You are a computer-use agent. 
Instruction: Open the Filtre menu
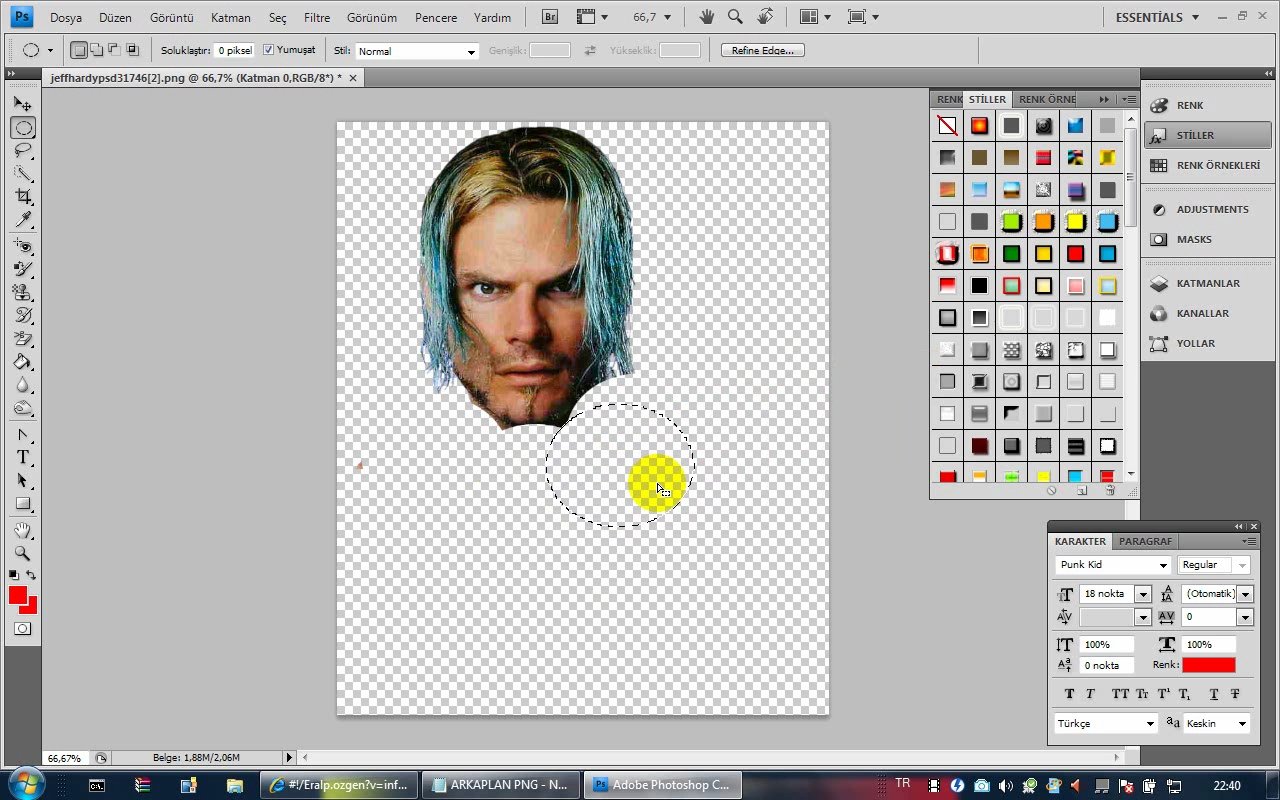coord(317,17)
